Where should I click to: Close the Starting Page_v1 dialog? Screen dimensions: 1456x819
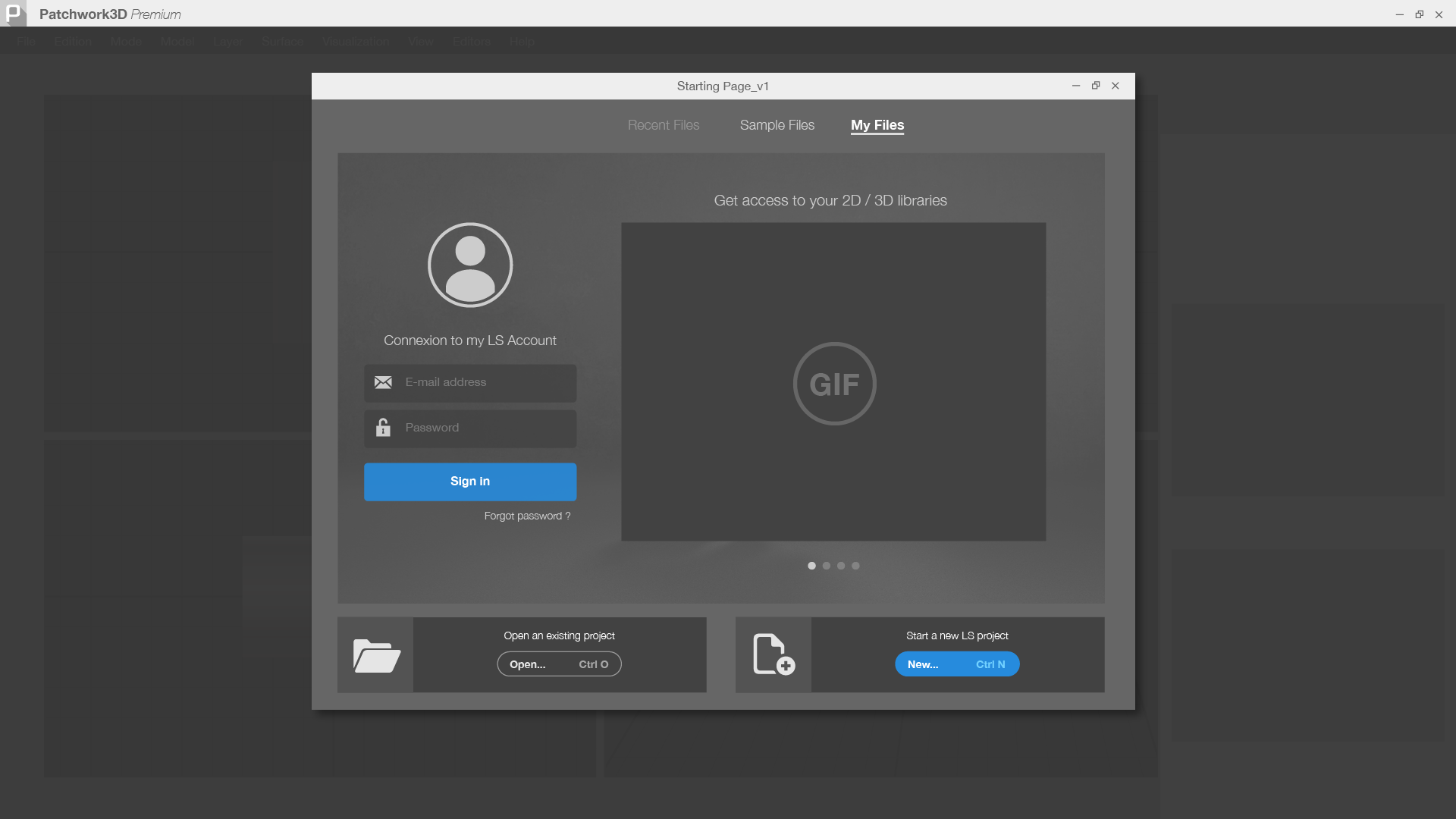pyautogui.click(x=1116, y=86)
